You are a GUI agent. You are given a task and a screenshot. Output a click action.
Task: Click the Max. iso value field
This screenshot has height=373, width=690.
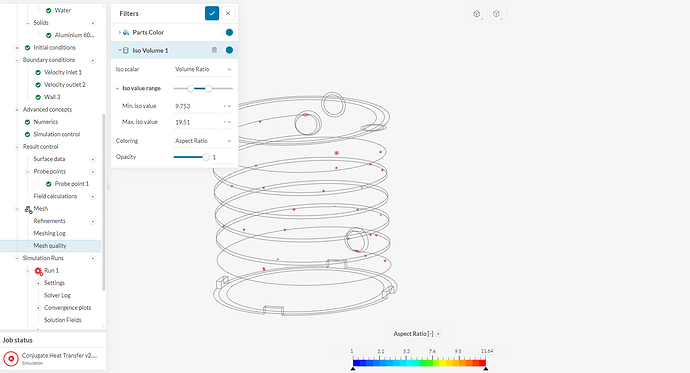[x=196, y=122]
